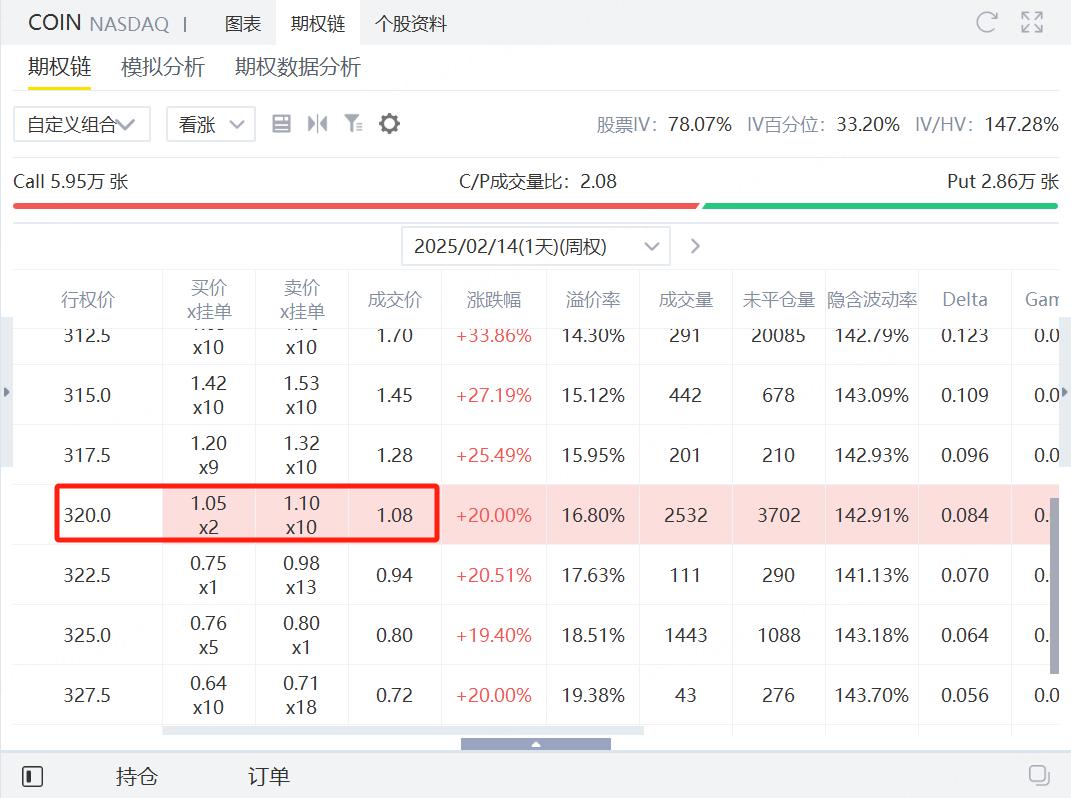Click bid price 1.05 x2 cell
This screenshot has height=798, width=1071.
(x=209, y=515)
